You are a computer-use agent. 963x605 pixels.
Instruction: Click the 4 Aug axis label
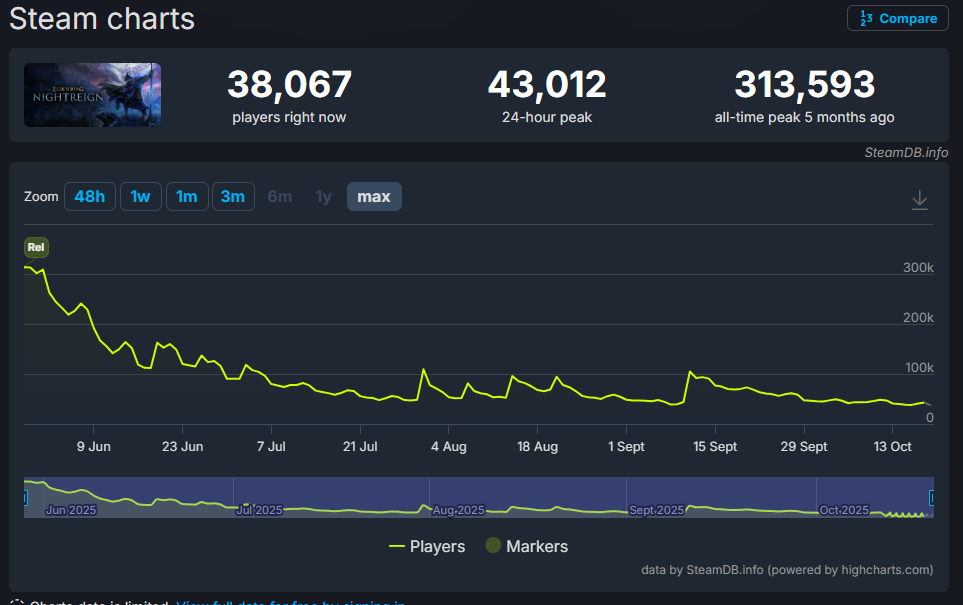[448, 447]
